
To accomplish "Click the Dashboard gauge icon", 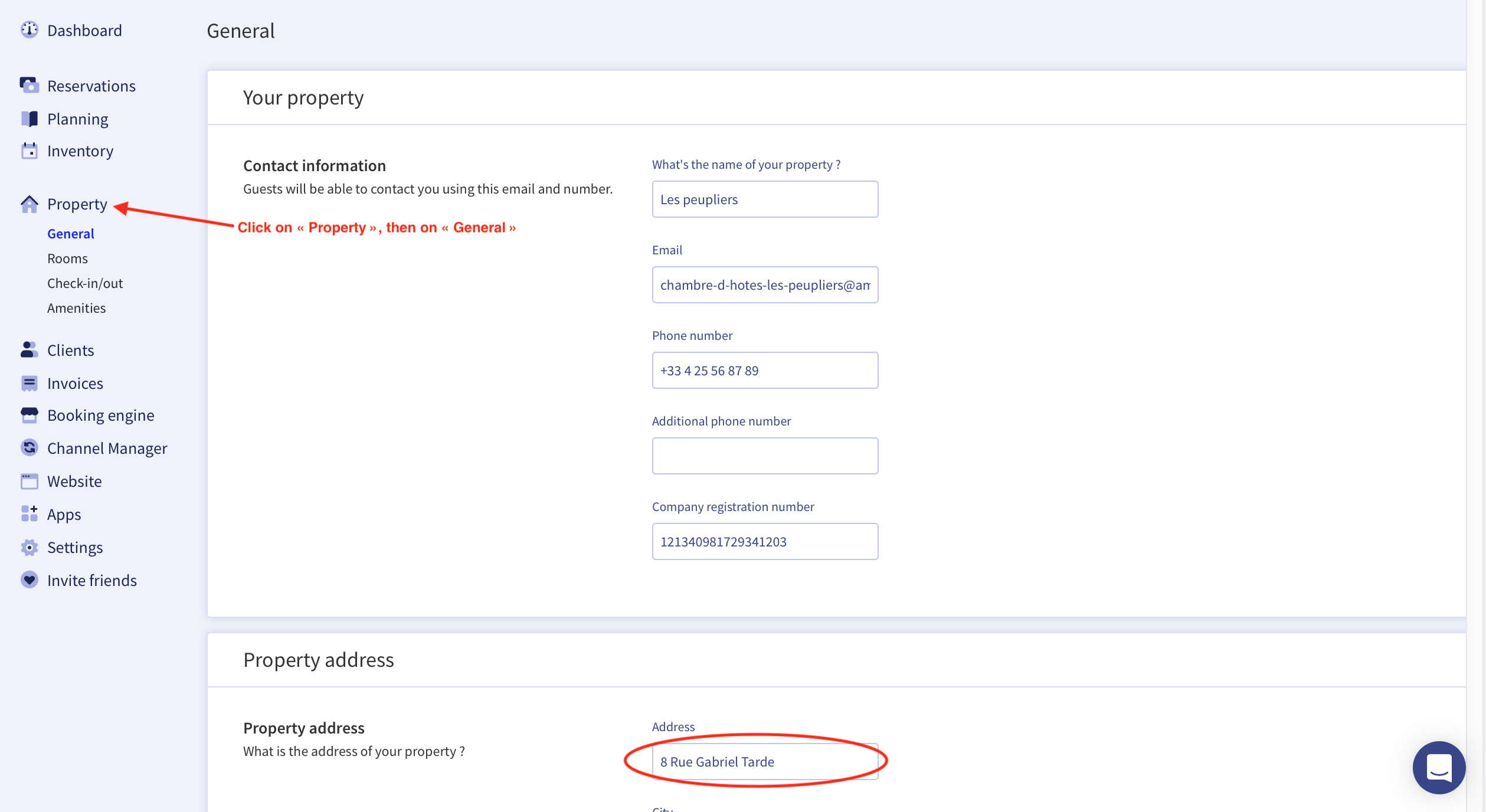I will tap(29, 30).
